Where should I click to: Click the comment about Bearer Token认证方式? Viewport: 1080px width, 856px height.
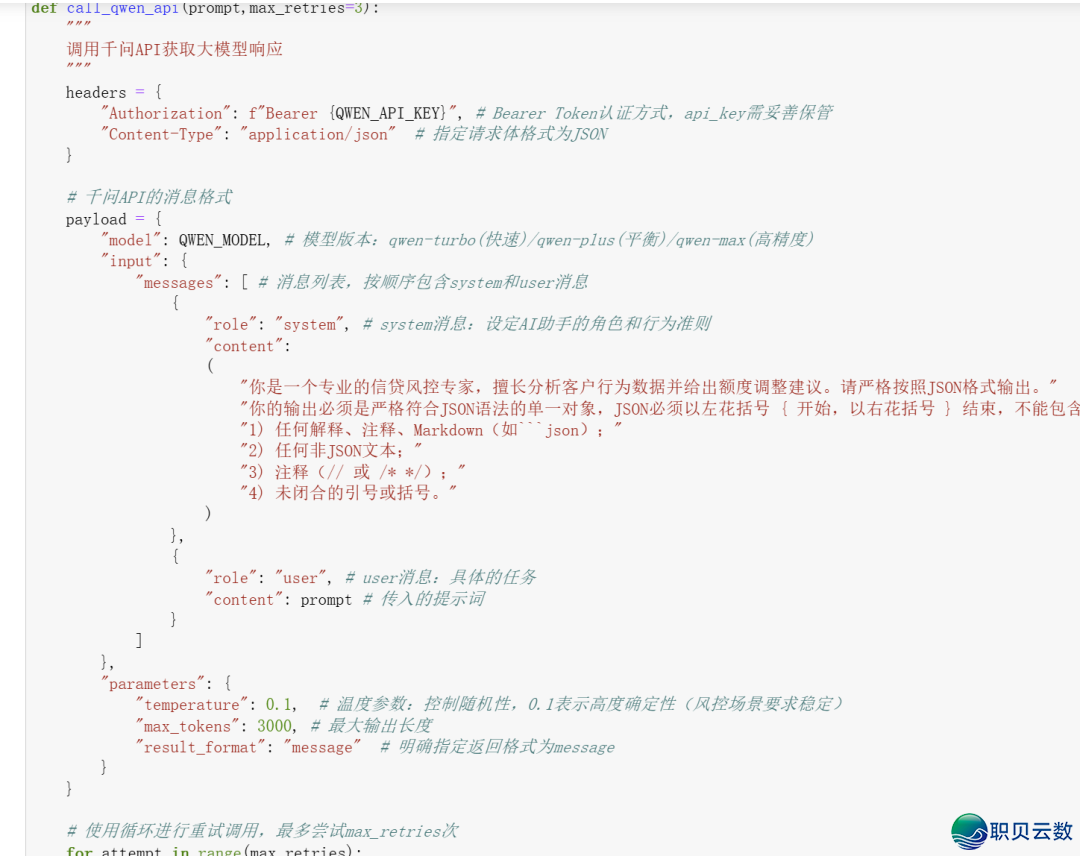point(654,113)
